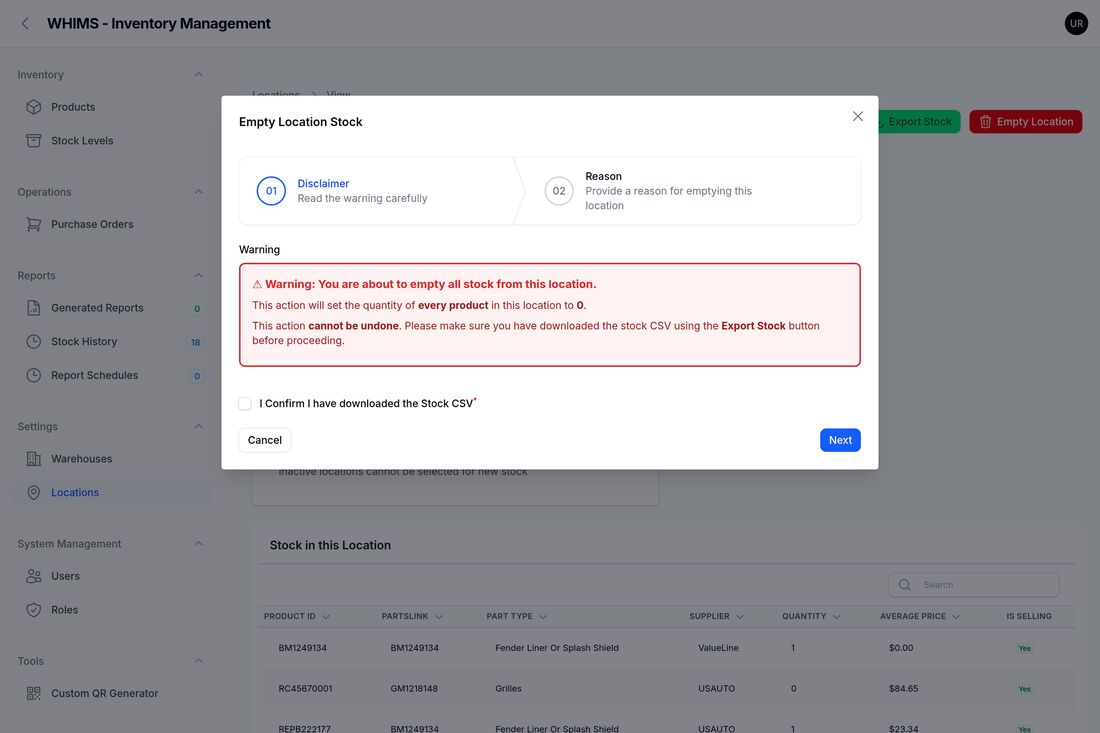Collapse the Operations sidebar section

pyautogui.click(x=199, y=191)
